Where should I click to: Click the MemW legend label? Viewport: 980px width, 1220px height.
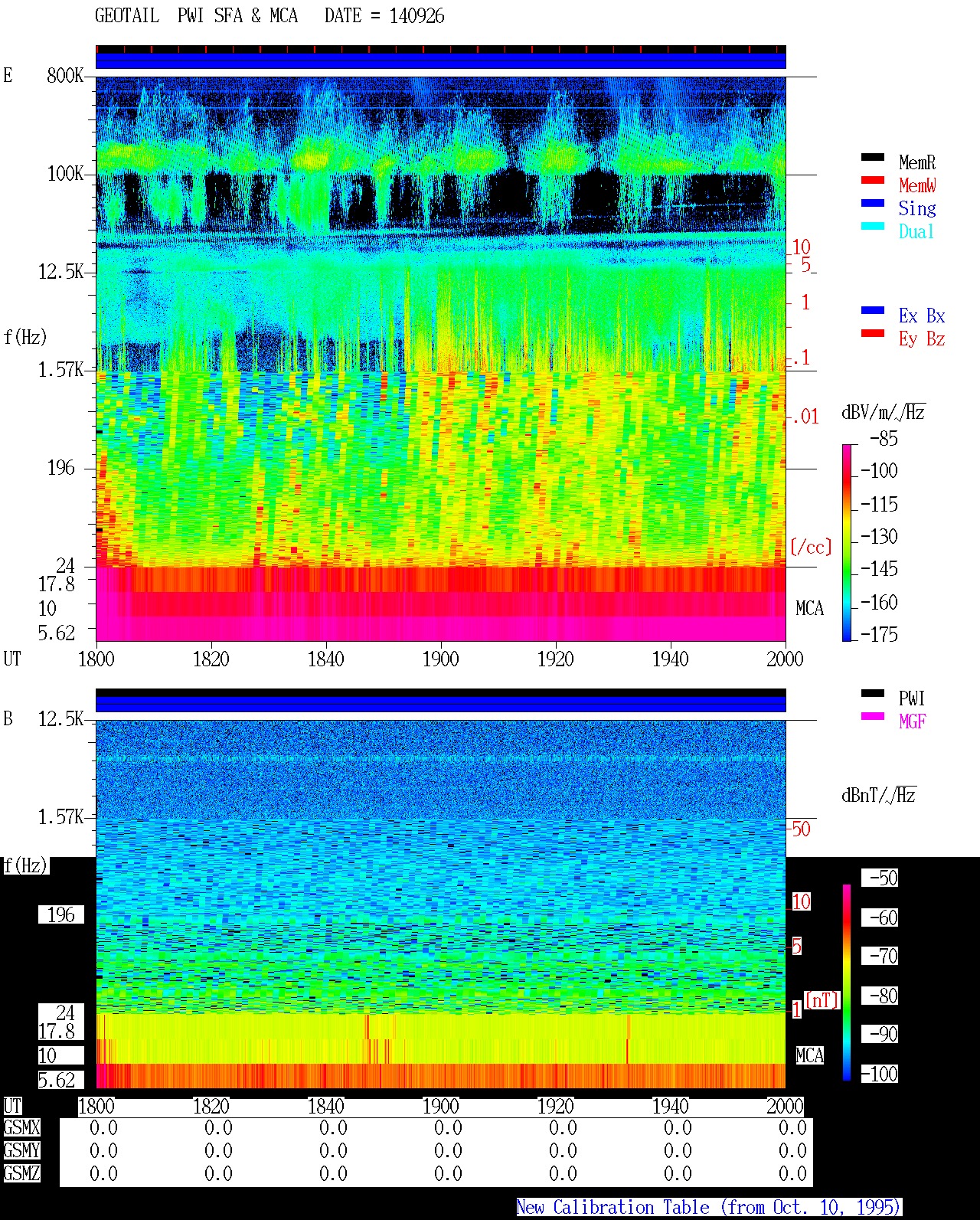point(917,185)
